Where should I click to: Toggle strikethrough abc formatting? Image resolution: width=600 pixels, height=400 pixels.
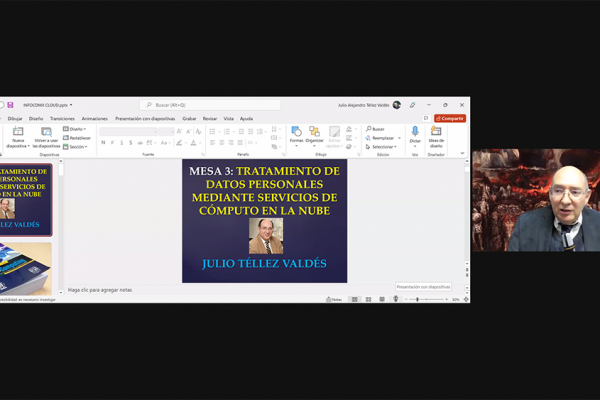(140, 143)
